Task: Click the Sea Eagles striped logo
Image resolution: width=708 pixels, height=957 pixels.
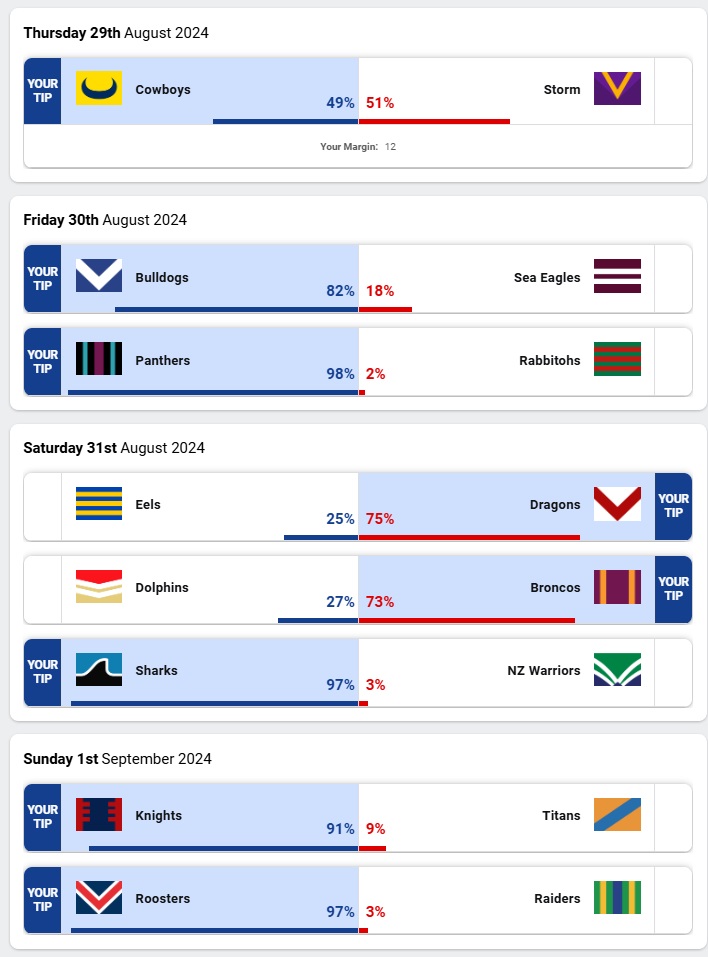Action: pos(617,275)
